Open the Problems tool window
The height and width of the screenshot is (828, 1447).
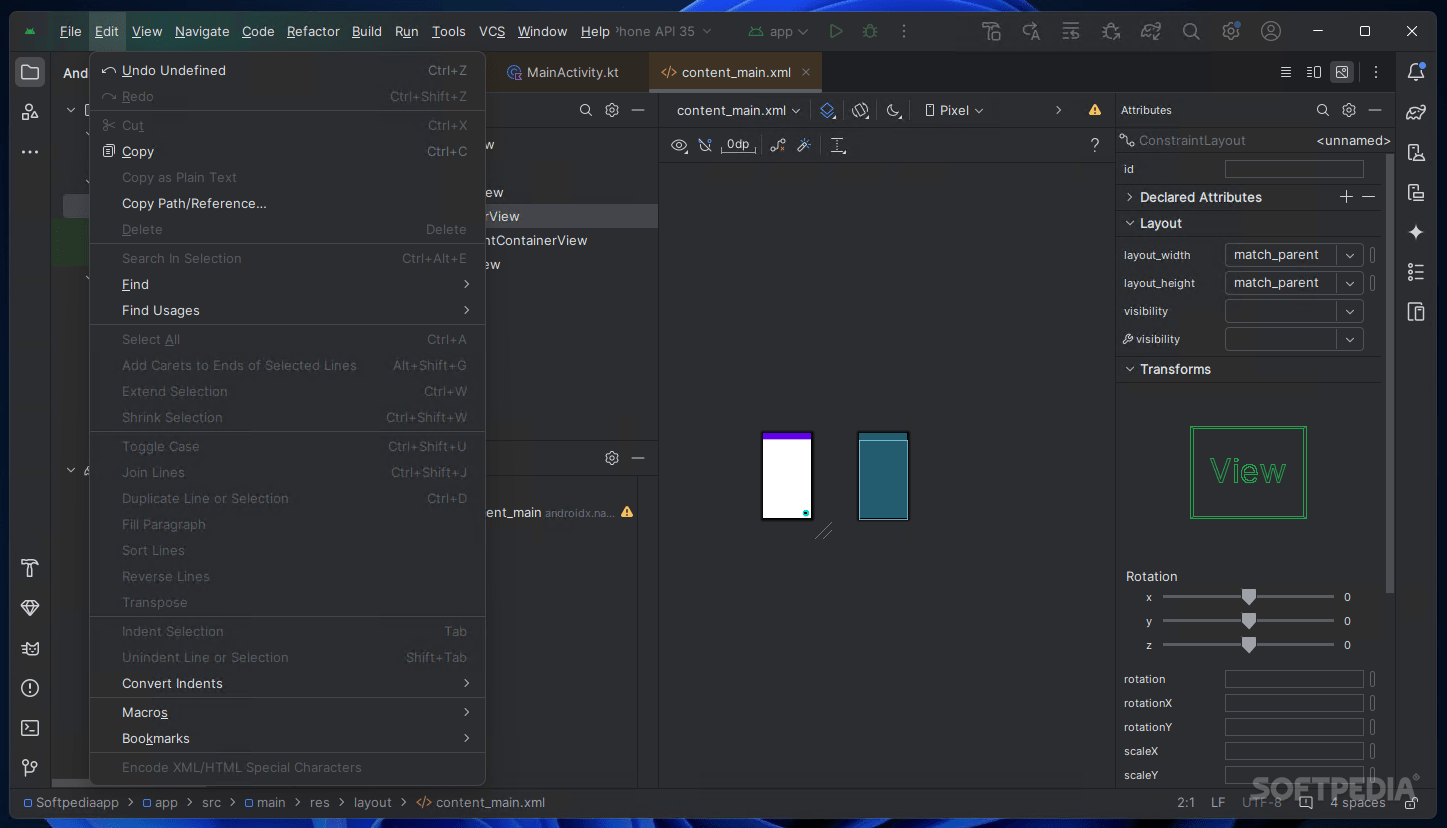[x=29, y=688]
